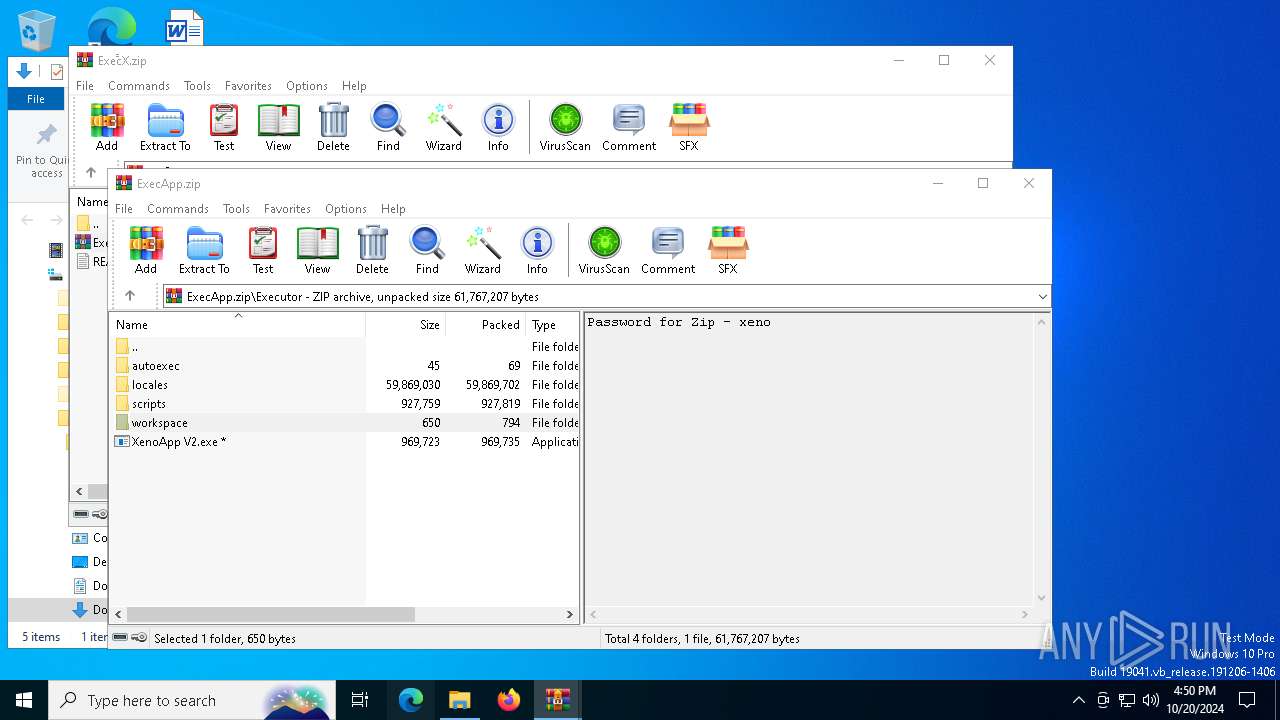This screenshot has width=1280, height=720.
Task: Expand the ExecApp.zip address path dropdown
Action: point(1042,296)
